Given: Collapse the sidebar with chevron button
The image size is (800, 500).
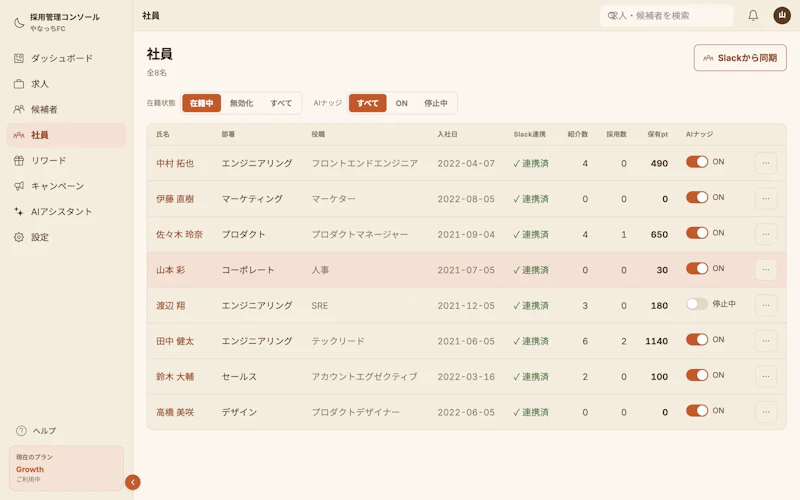Looking at the screenshot, I should click(x=133, y=482).
